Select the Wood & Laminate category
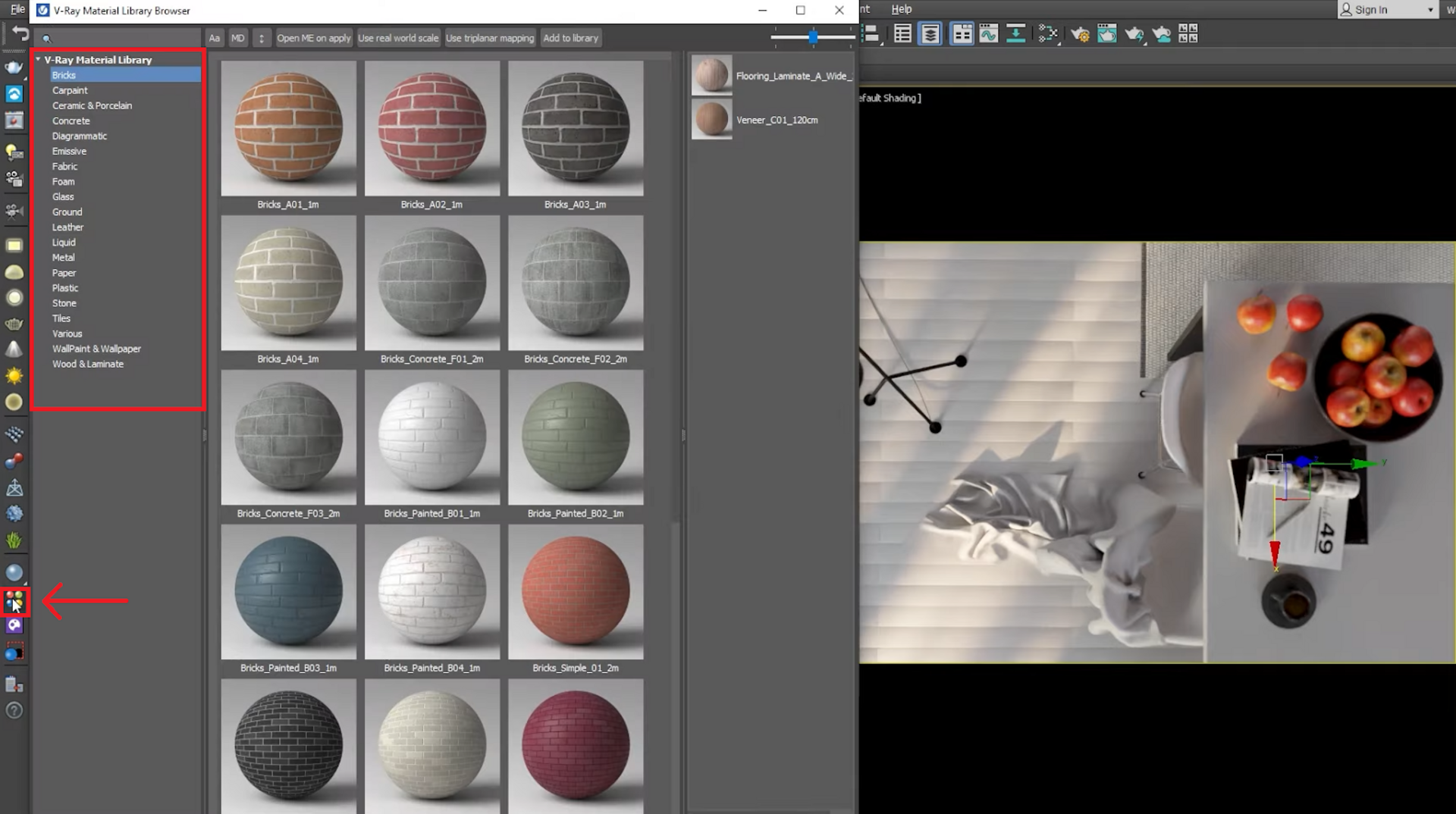The width and height of the screenshot is (1456, 814). (x=88, y=364)
